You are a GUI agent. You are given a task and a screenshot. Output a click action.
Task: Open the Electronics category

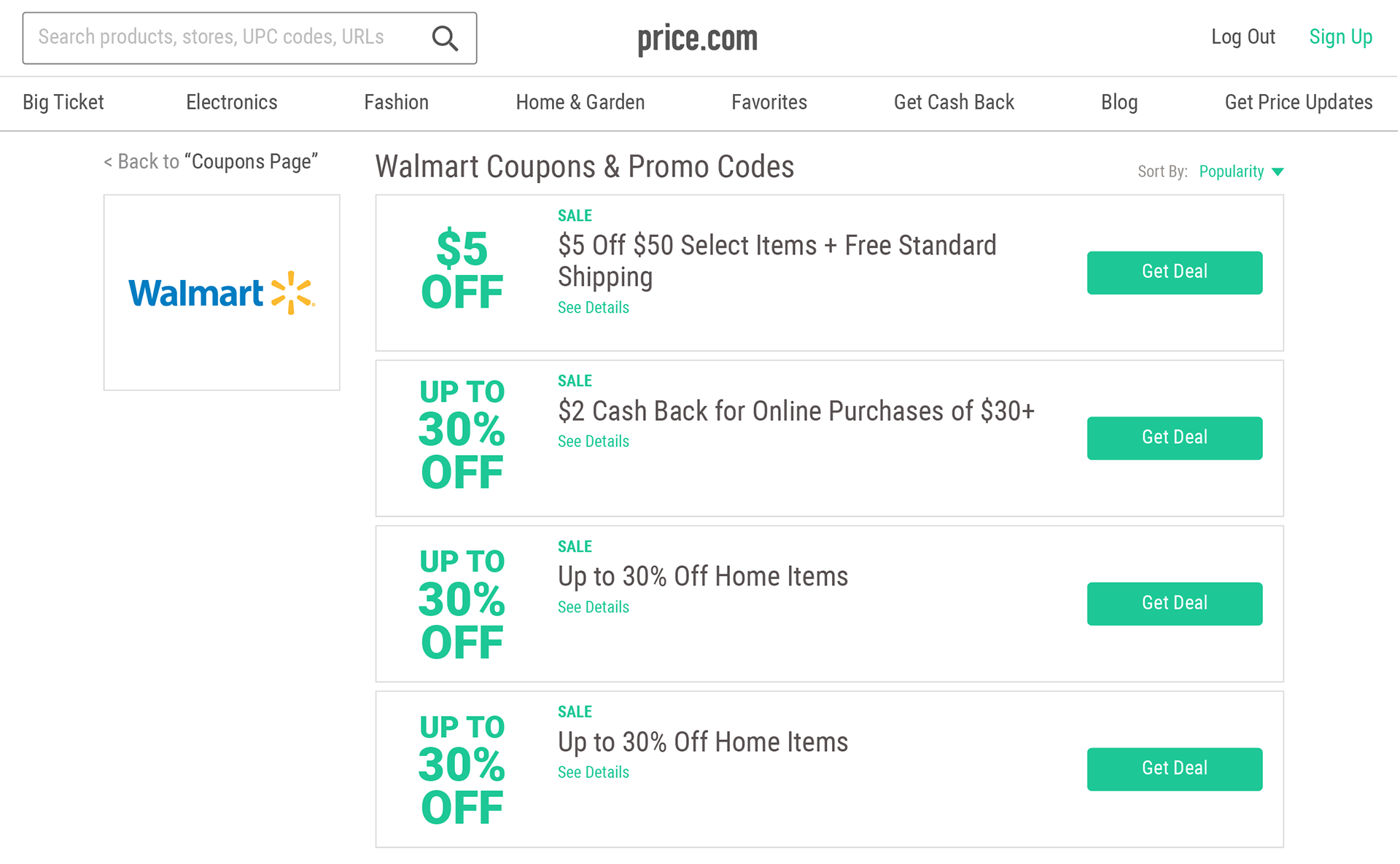pyautogui.click(x=232, y=102)
